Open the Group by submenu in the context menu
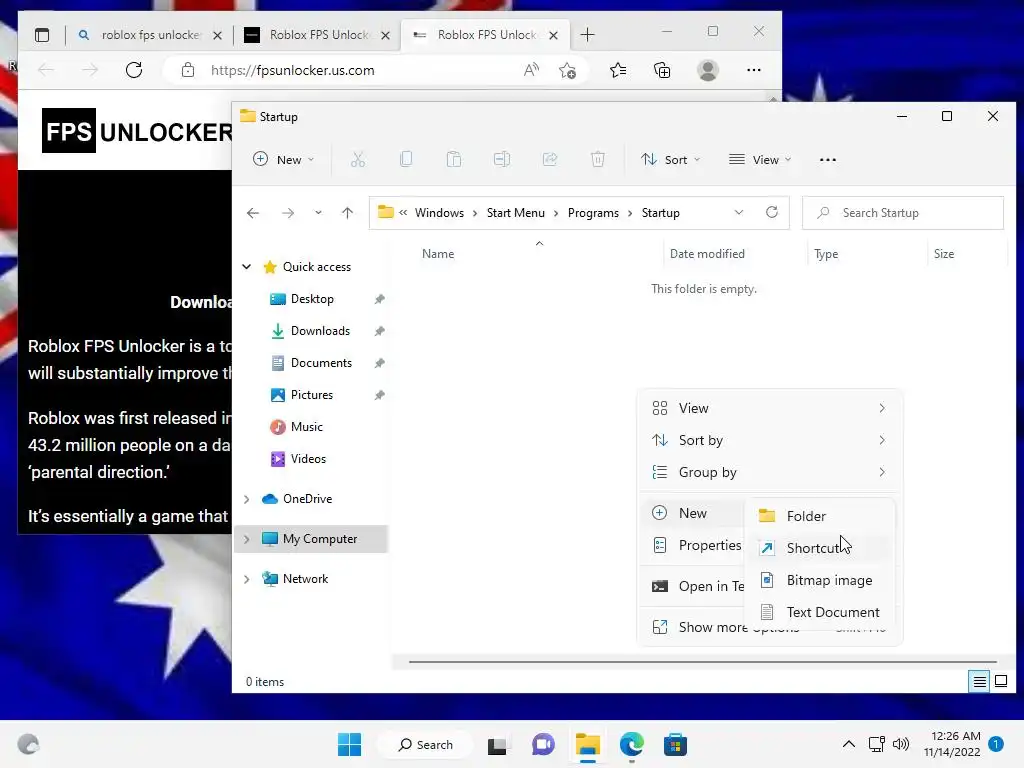 769,472
